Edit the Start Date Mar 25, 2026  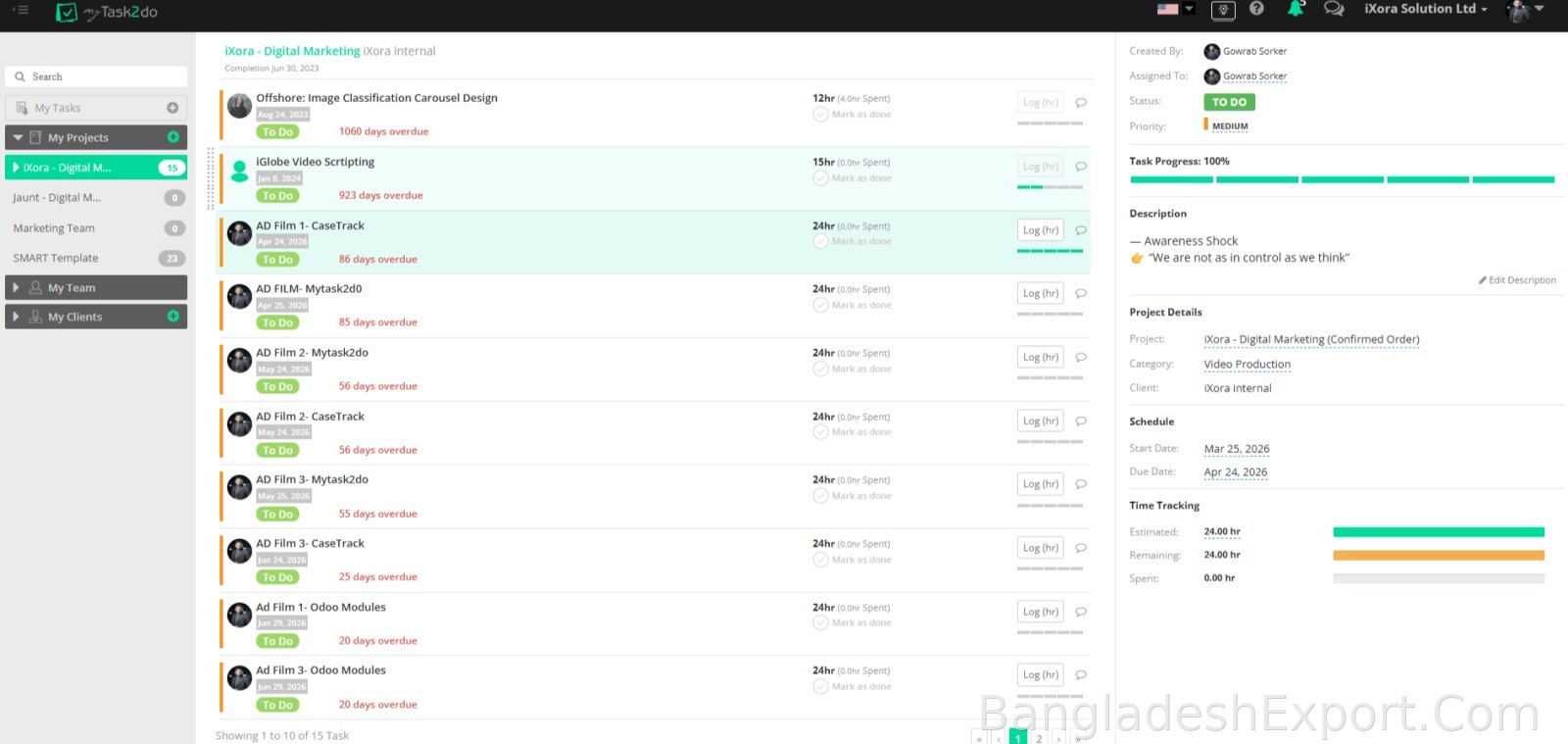click(x=1236, y=449)
